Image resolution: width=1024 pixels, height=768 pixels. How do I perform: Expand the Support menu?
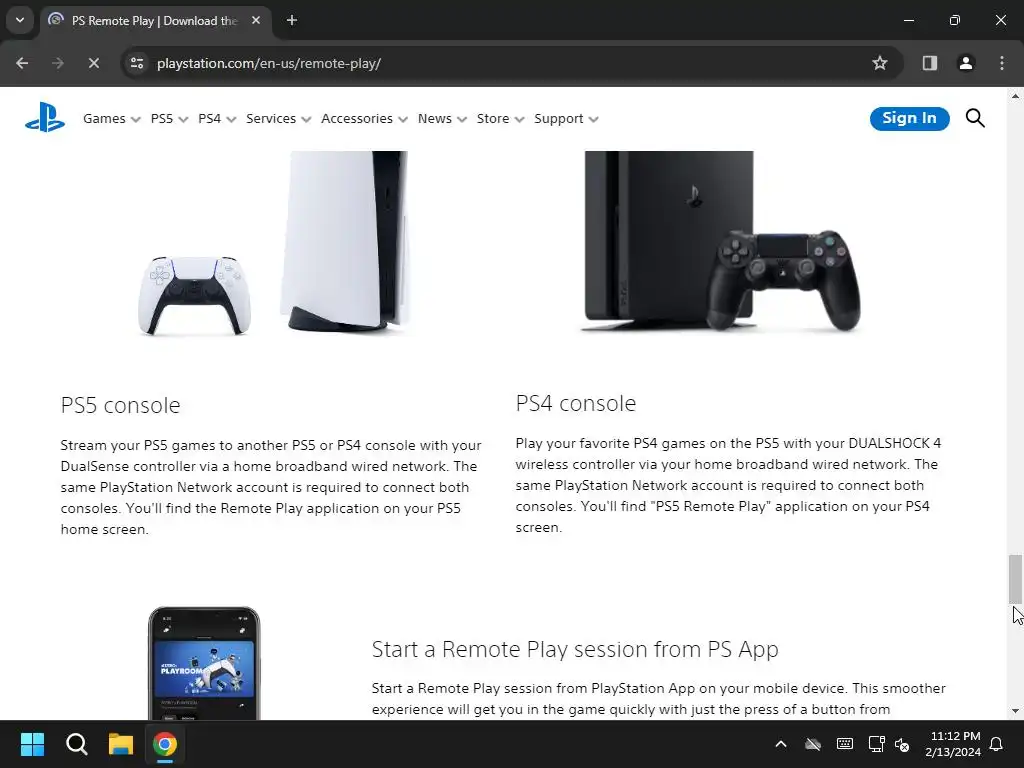[x=566, y=119]
